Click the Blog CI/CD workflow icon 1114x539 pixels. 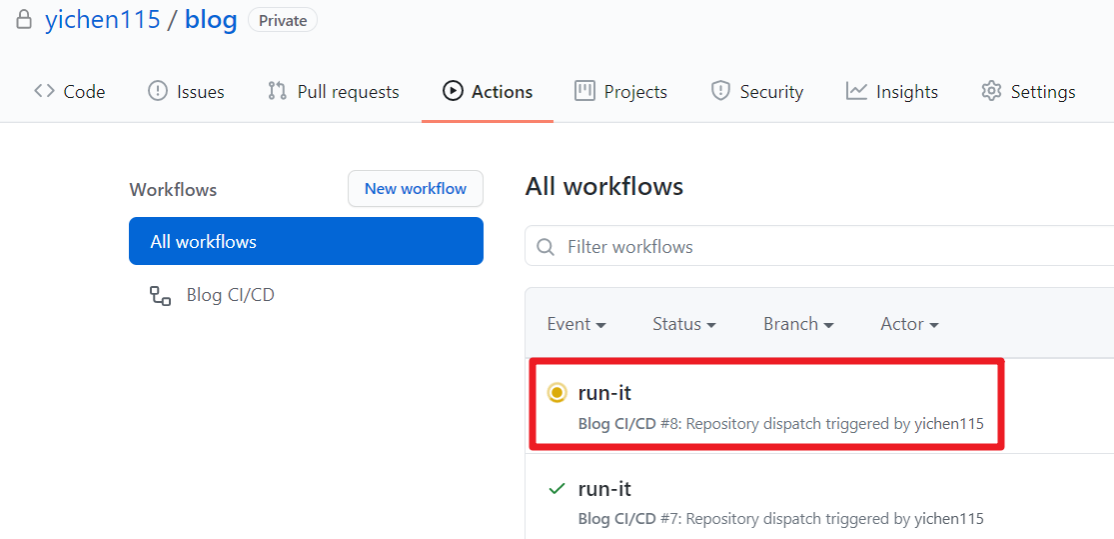tap(160, 295)
